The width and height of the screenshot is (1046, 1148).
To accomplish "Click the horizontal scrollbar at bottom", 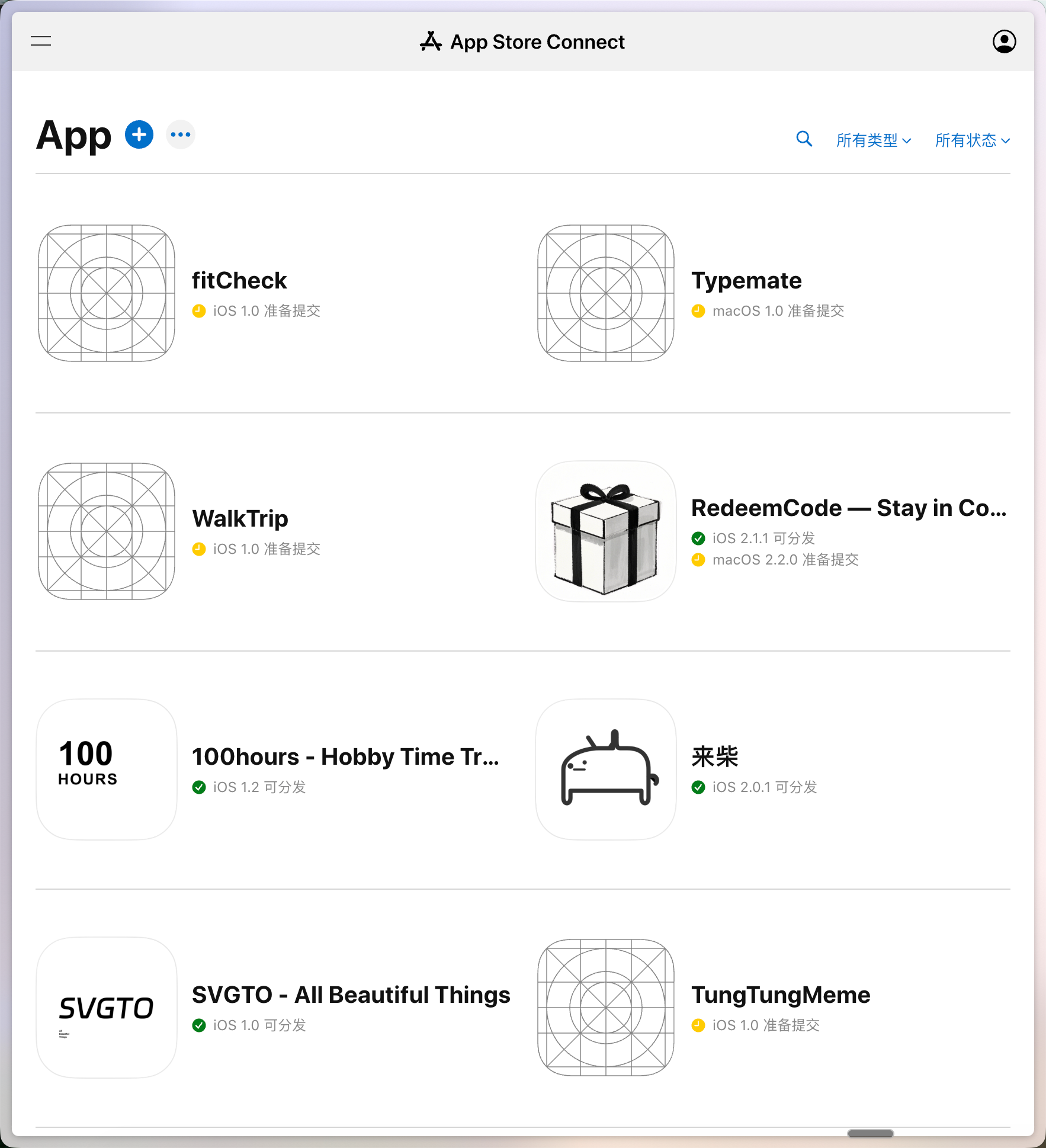I will [870, 1133].
